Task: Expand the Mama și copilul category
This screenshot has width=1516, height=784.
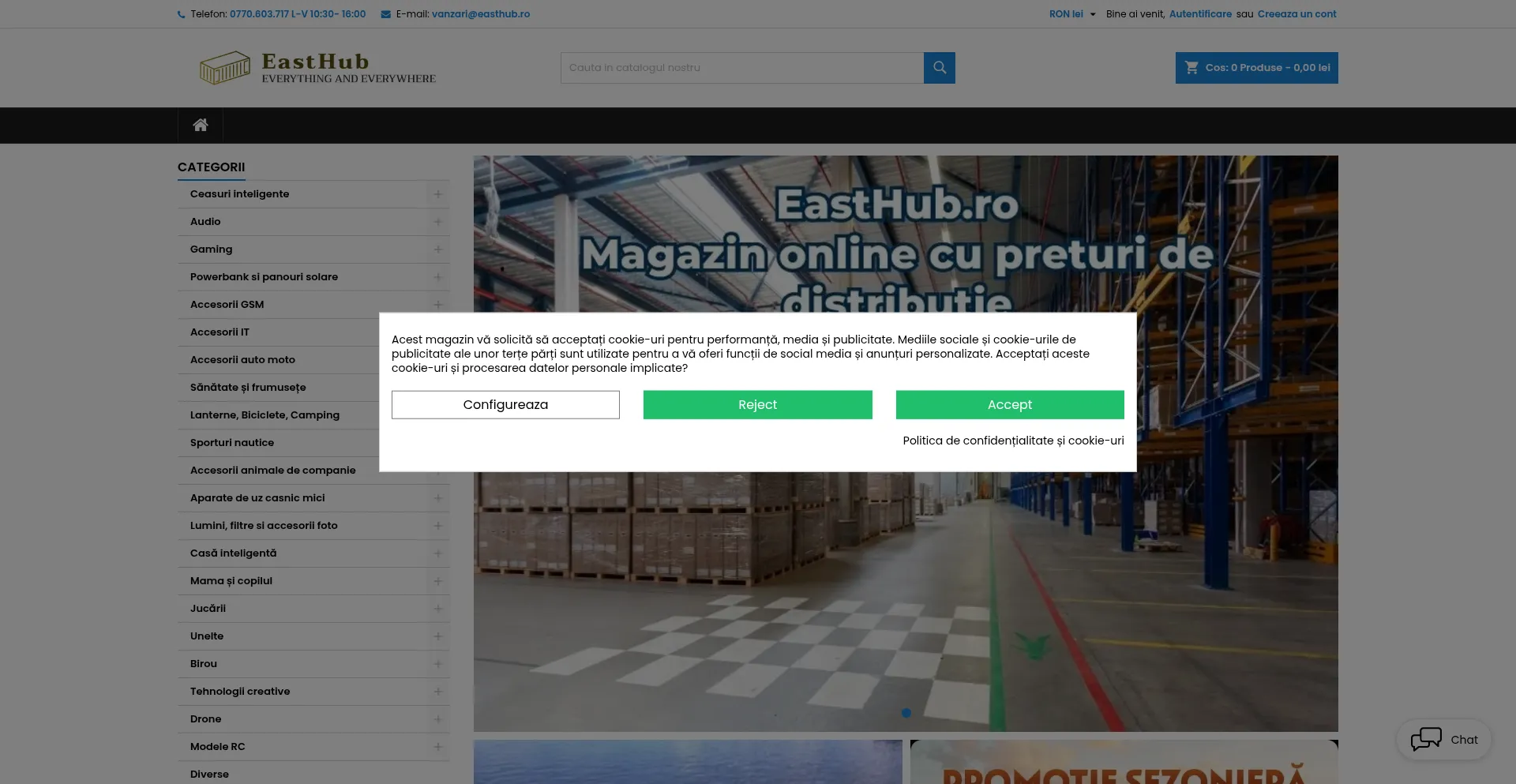Action: pos(437,581)
